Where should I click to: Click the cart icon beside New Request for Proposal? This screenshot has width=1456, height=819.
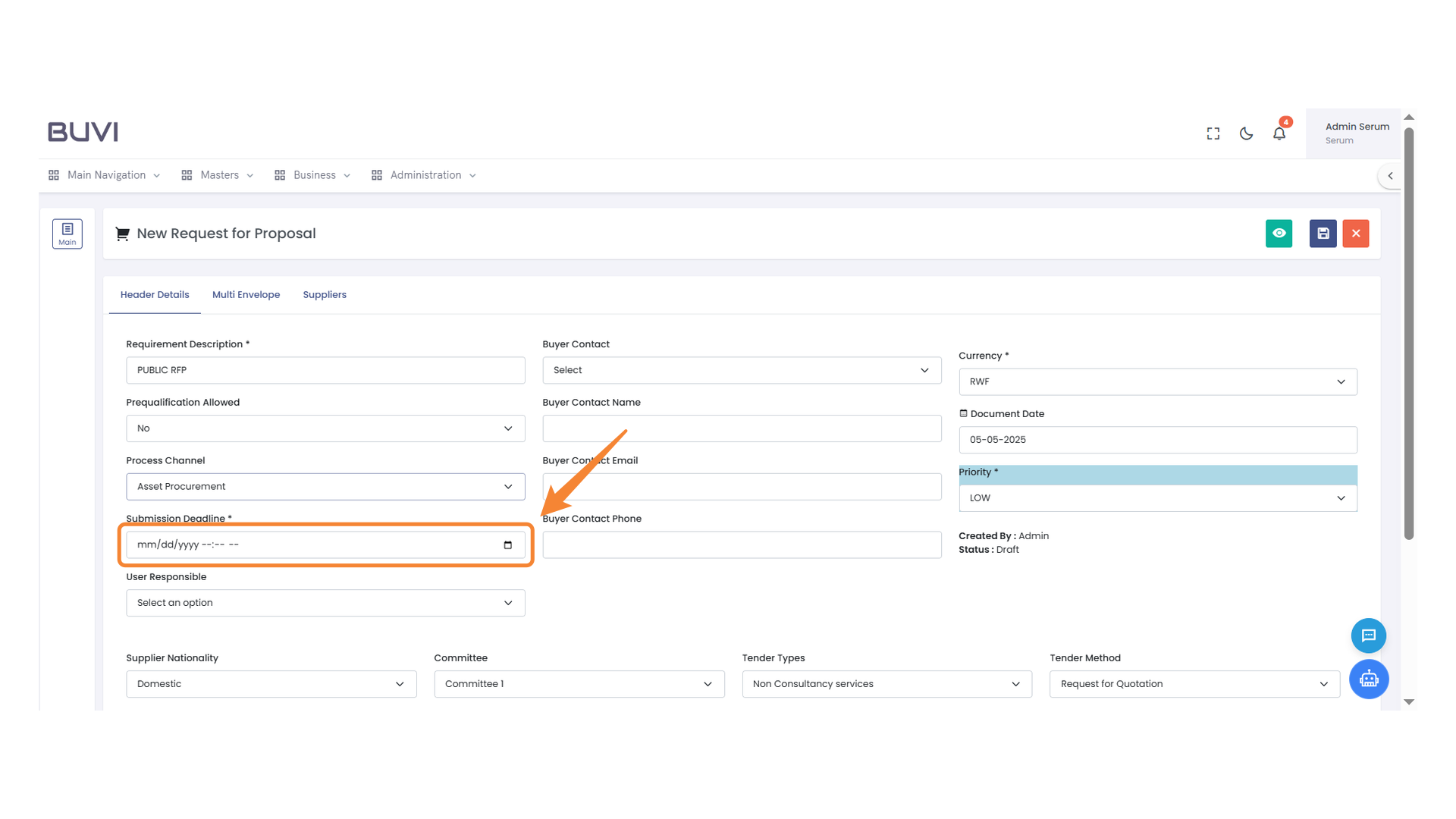point(122,234)
